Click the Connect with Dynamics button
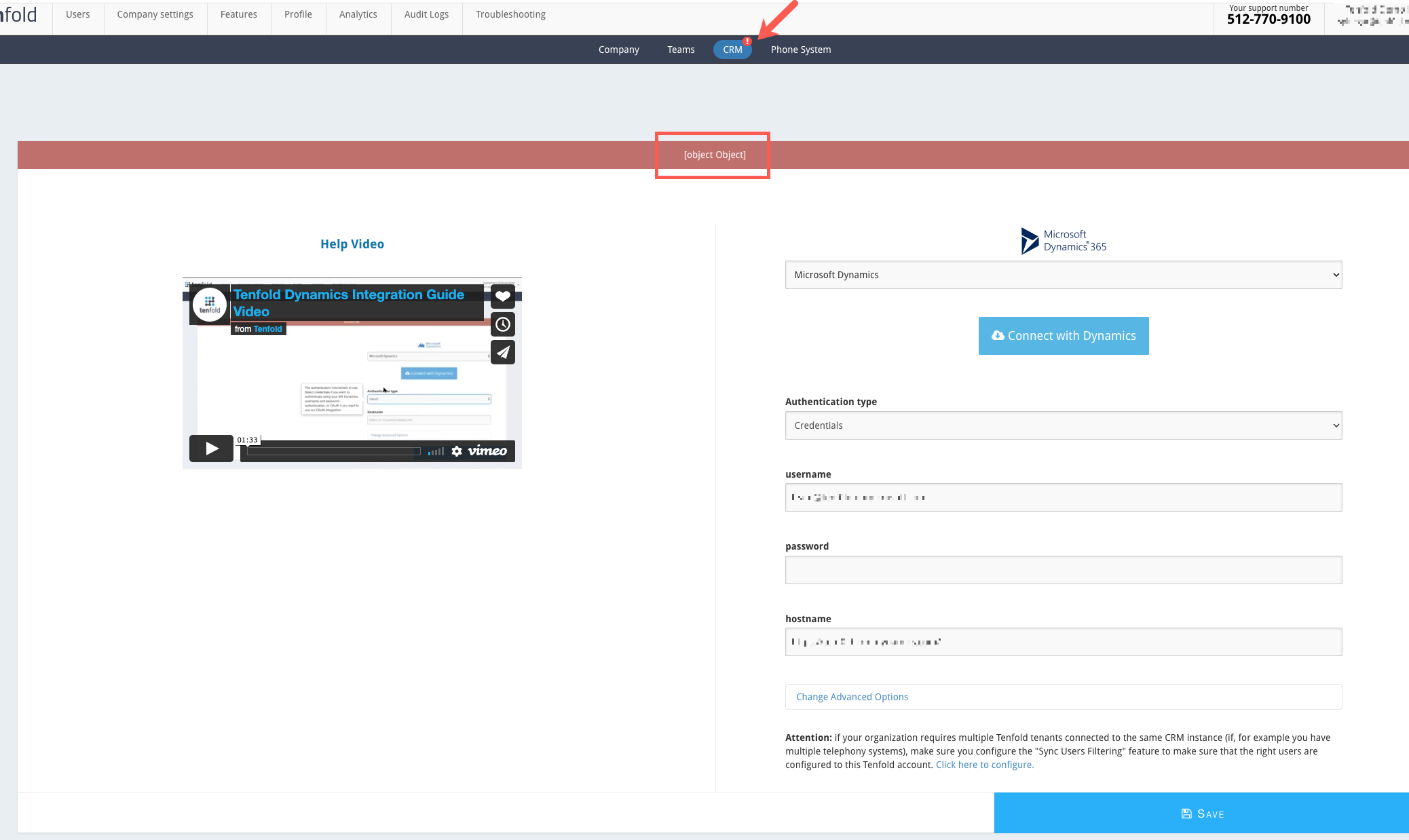Image resolution: width=1409 pixels, height=840 pixels. [x=1063, y=335]
